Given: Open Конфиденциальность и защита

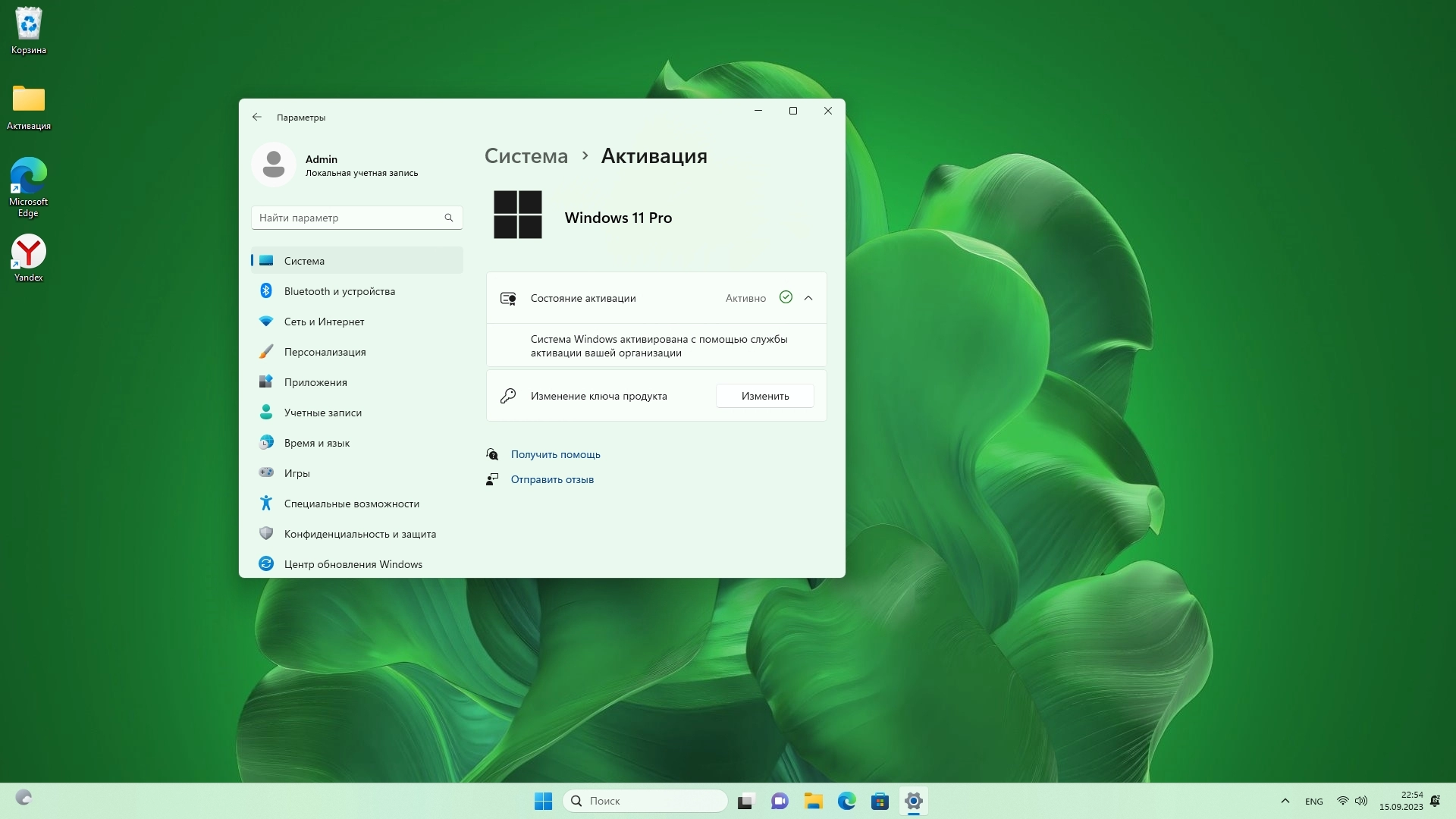Looking at the screenshot, I should tap(359, 534).
